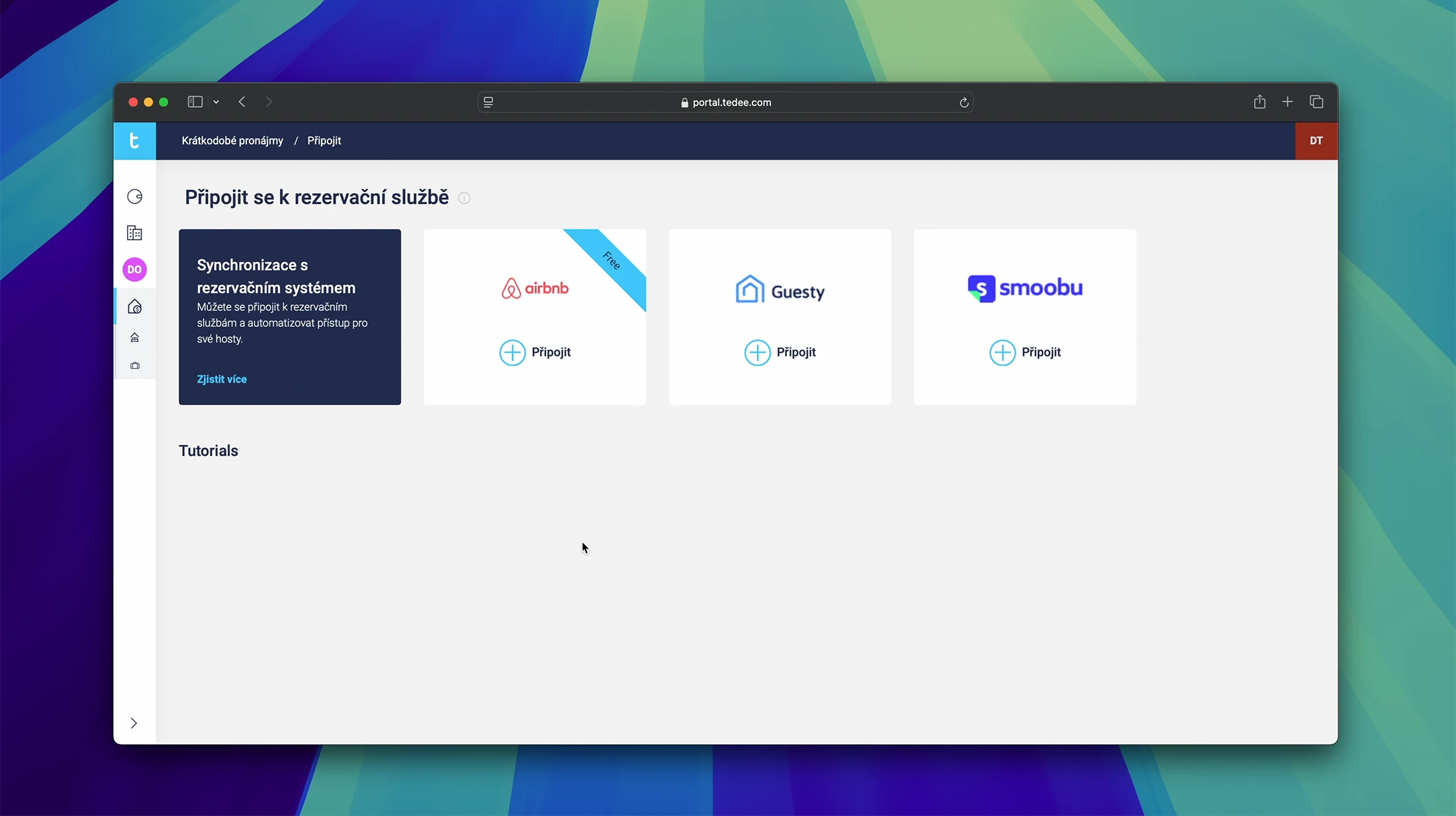The height and width of the screenshot is (816, 1456).
Task: Go to Krátkodobé pronájmy breadcrumb
Action: point(232,140)
